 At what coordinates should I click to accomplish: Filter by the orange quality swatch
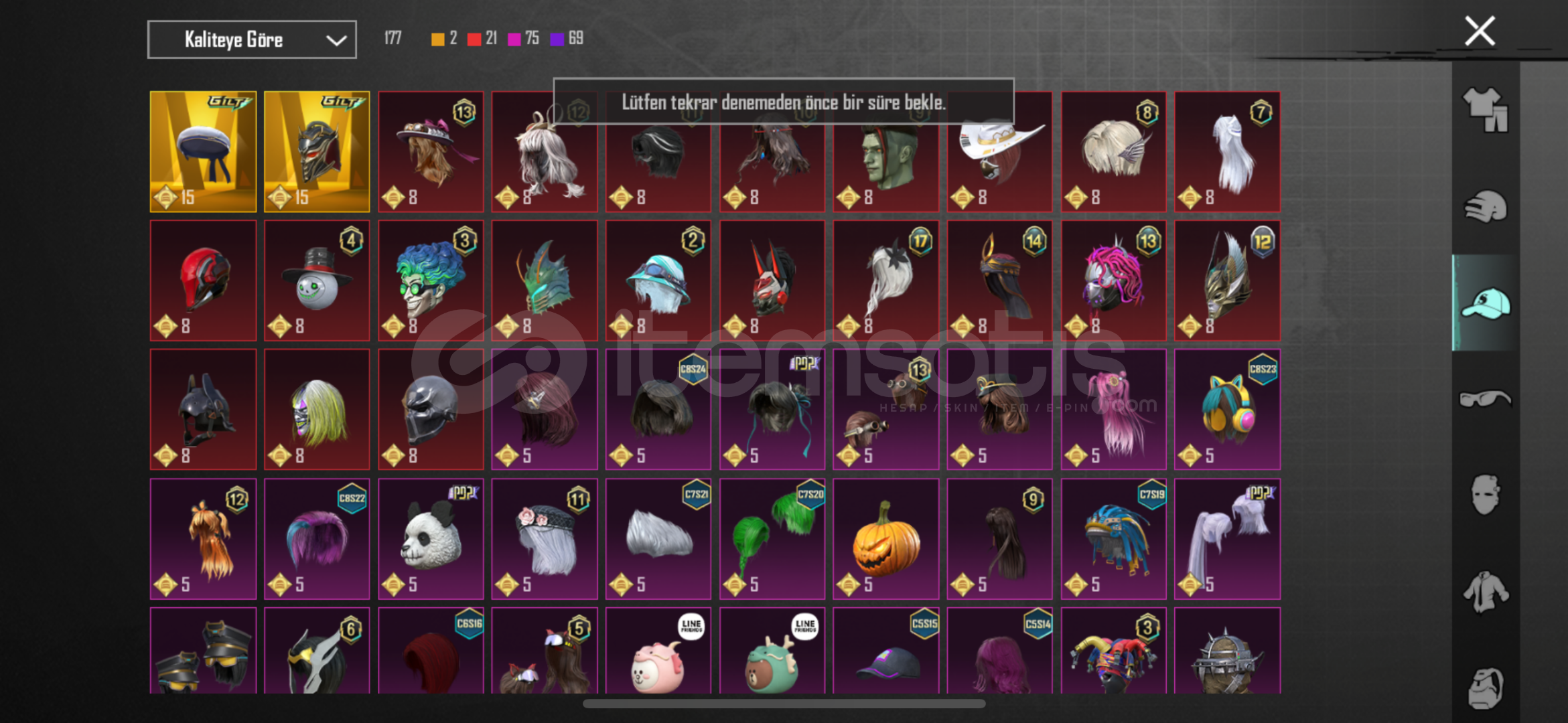click(437, 39)
